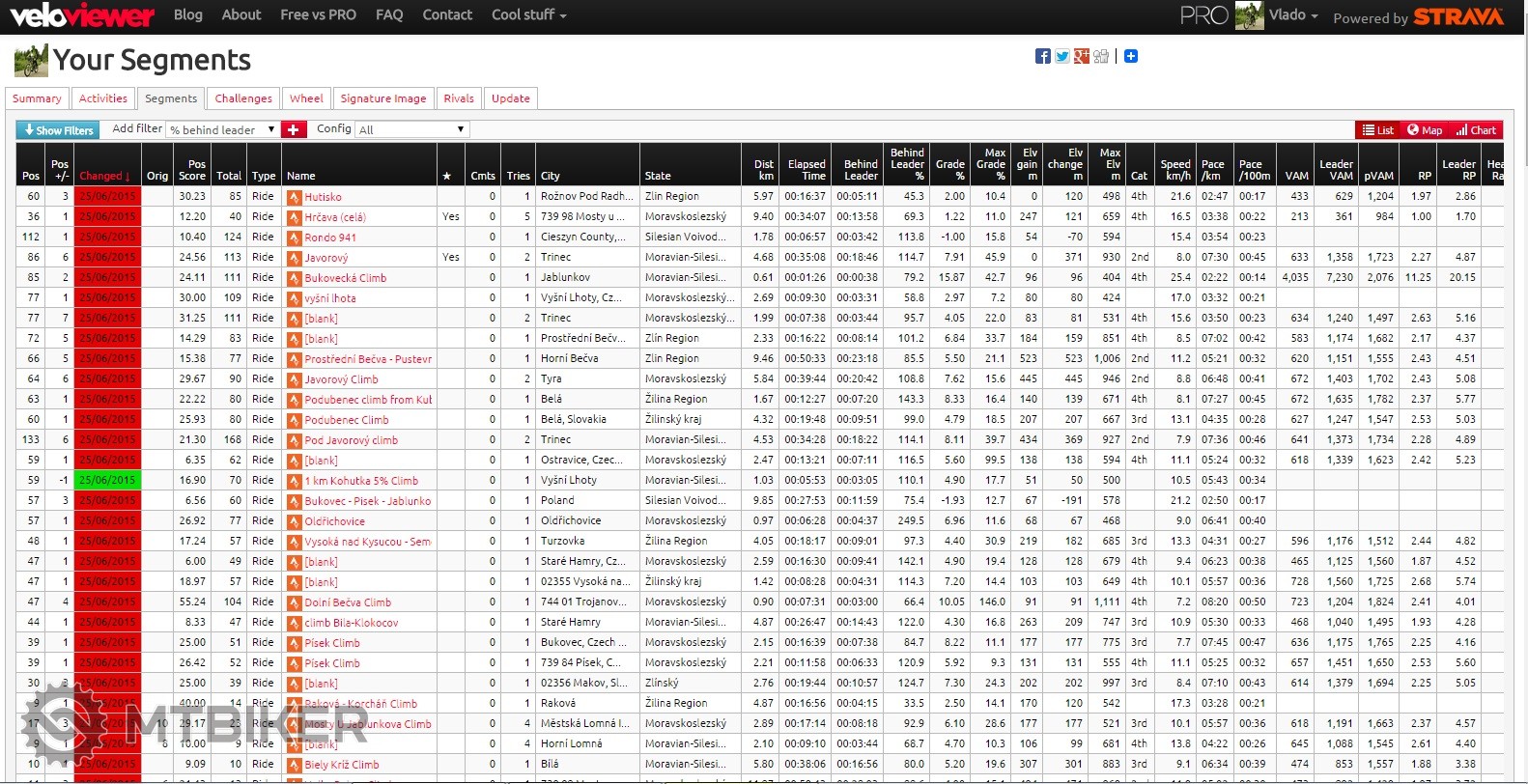Share page on Facebook
1528x784 pixels.
[x=1042, y=56]
